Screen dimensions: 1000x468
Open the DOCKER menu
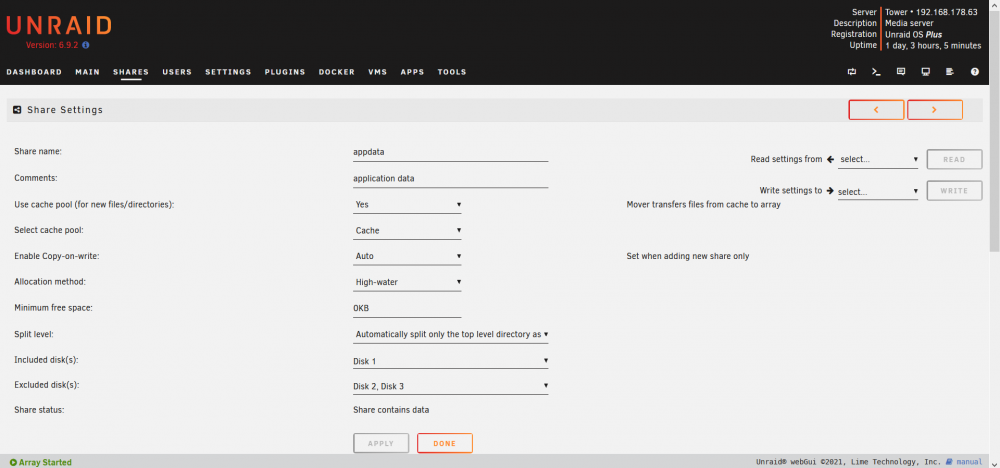pyautogui.click(x=337, y=72)
